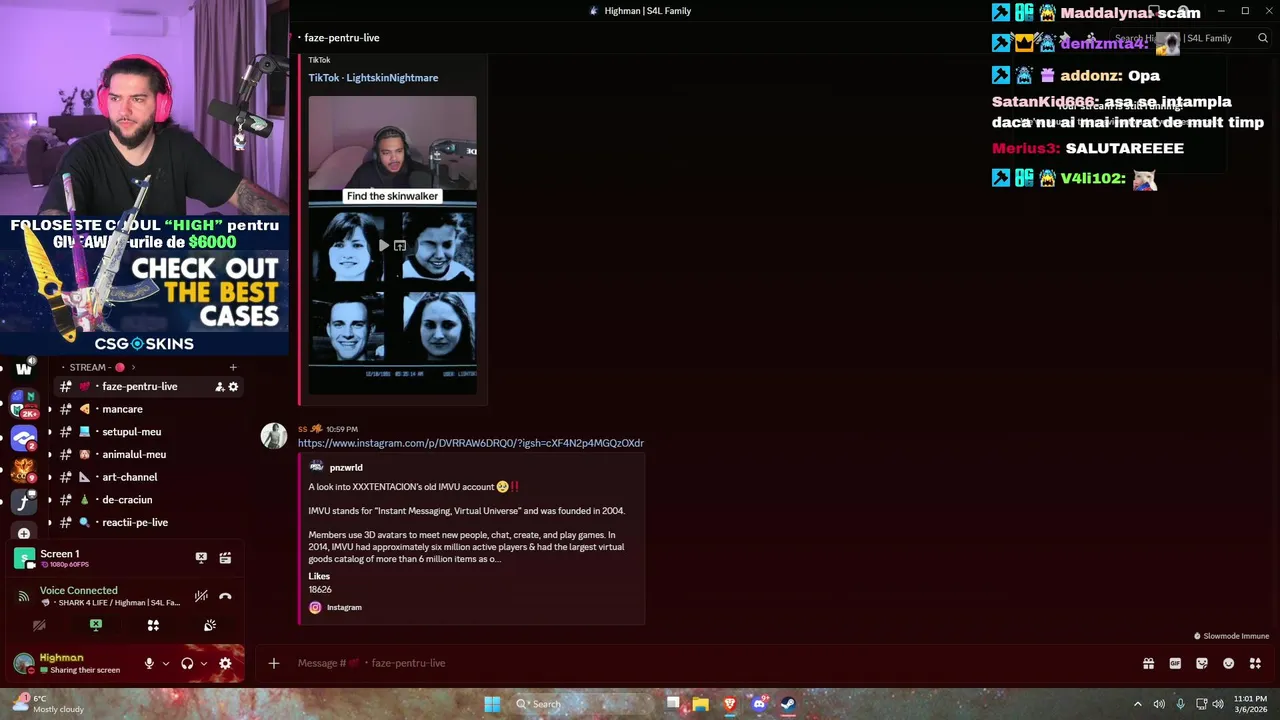The image size is (1280, 720).
Task: Click the add a server plus button
Action: pyautogui.click(x=24, y=534)
